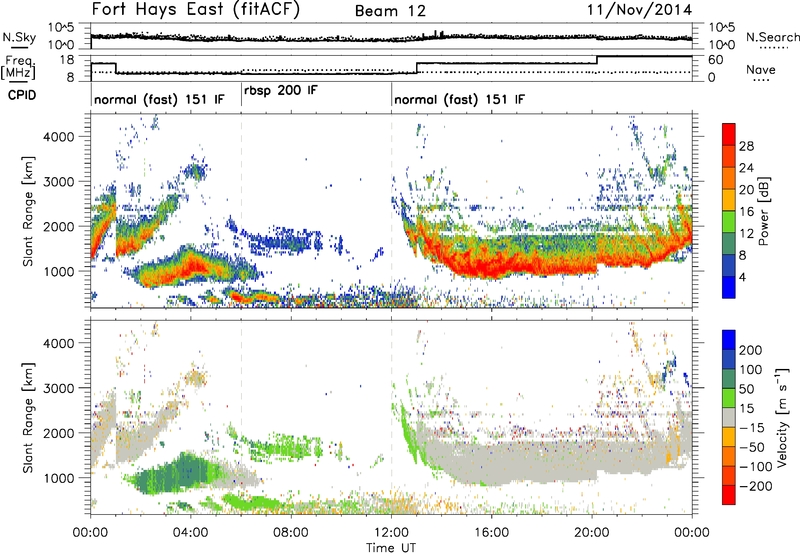The width and height of the screenshot is (800, 554).
Task: Click the '1000' tick on the velocity panel
Action: click(x=58, y=478)
